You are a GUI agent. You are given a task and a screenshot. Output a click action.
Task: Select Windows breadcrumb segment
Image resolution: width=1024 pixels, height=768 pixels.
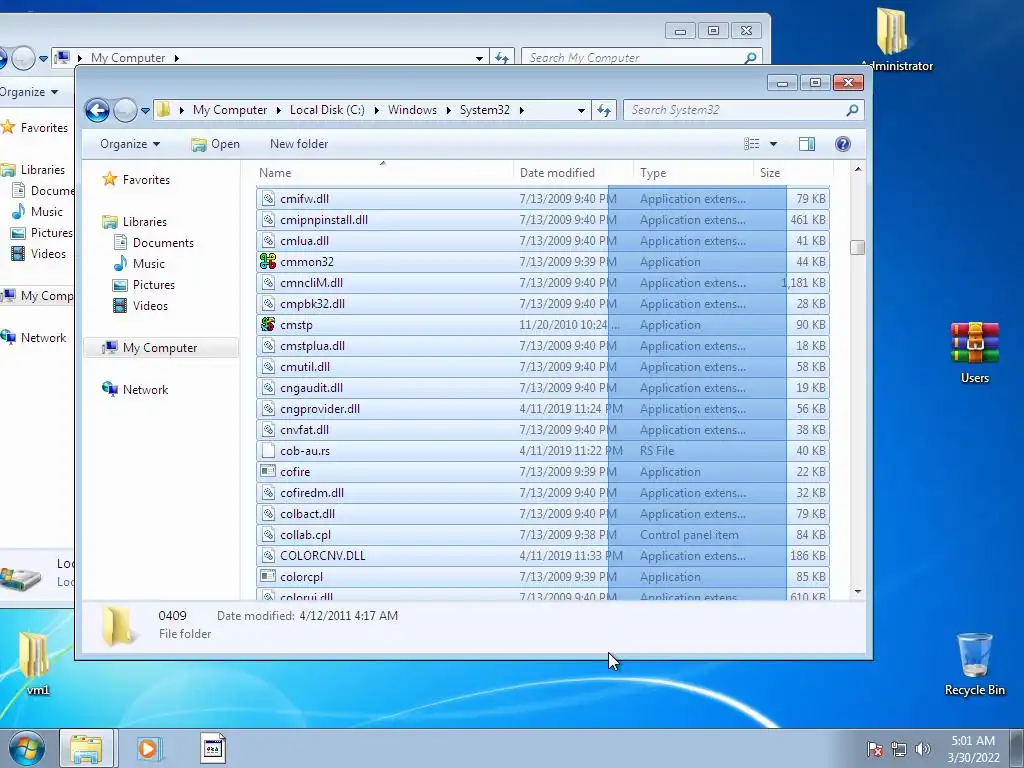point(412,110)
